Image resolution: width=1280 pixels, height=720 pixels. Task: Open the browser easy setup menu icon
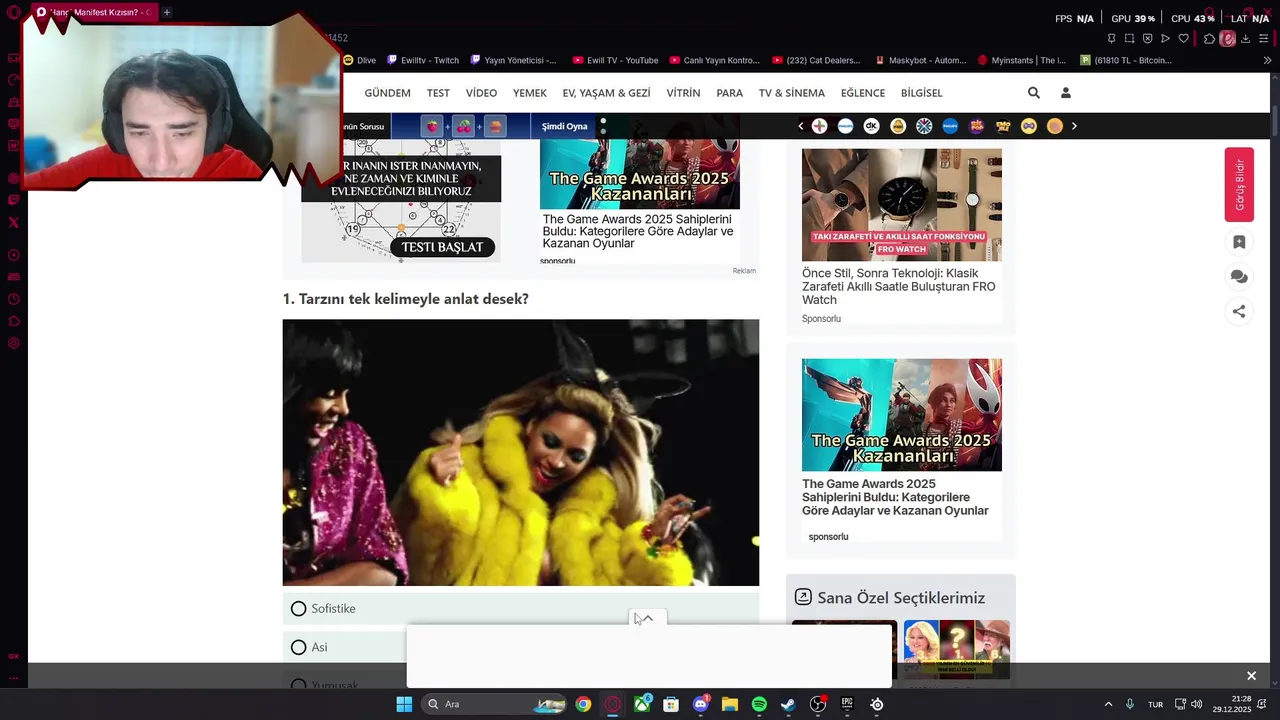tap(1263, 39)
